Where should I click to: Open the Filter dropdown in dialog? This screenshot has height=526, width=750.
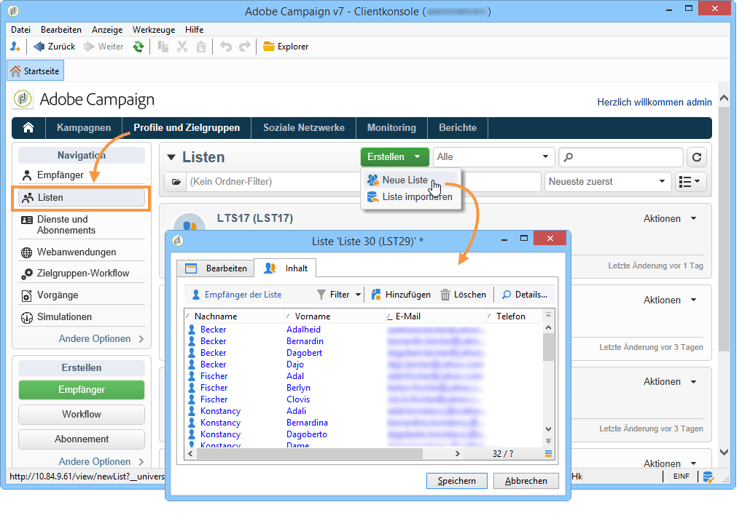[x=339, y=295]
